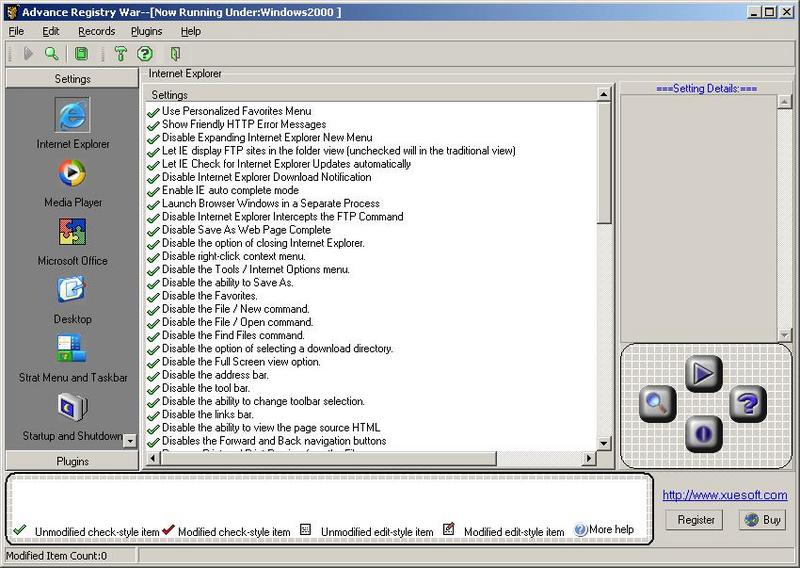Select Disable the Find Files command.

pos(233,336)
